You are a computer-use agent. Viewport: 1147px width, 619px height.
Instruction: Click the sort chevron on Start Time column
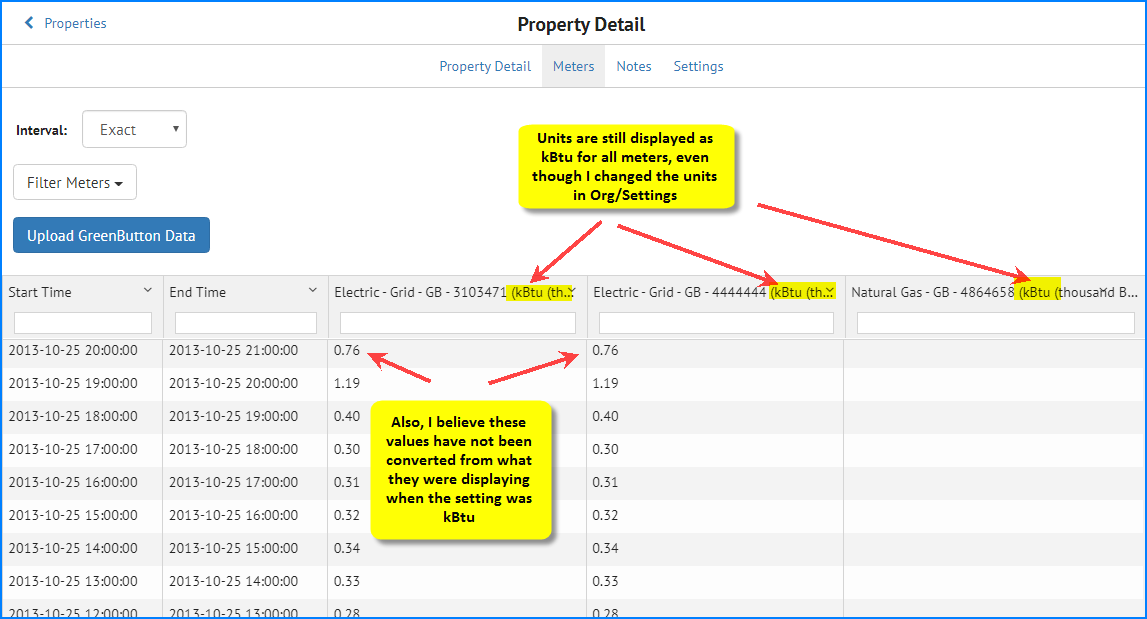coord(150,290)
